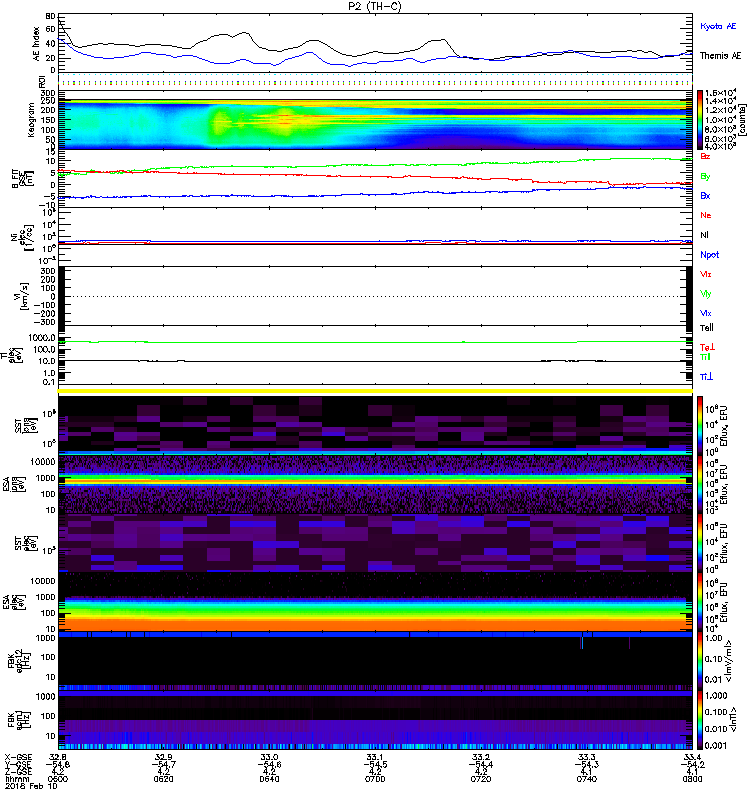Click the X-GSE value '33.4'
Viewport: 750px width, 800px height.
click(x=692, y=757)
